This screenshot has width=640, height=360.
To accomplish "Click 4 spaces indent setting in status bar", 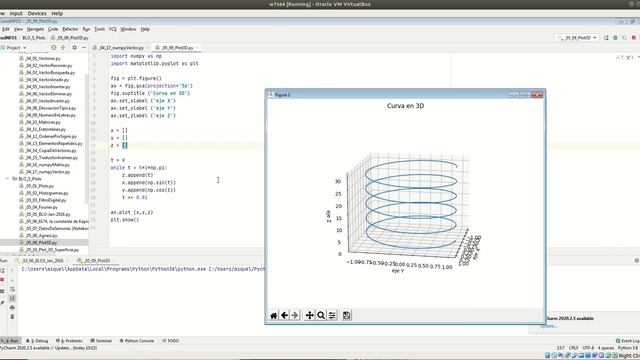I will tap(606, 348).
